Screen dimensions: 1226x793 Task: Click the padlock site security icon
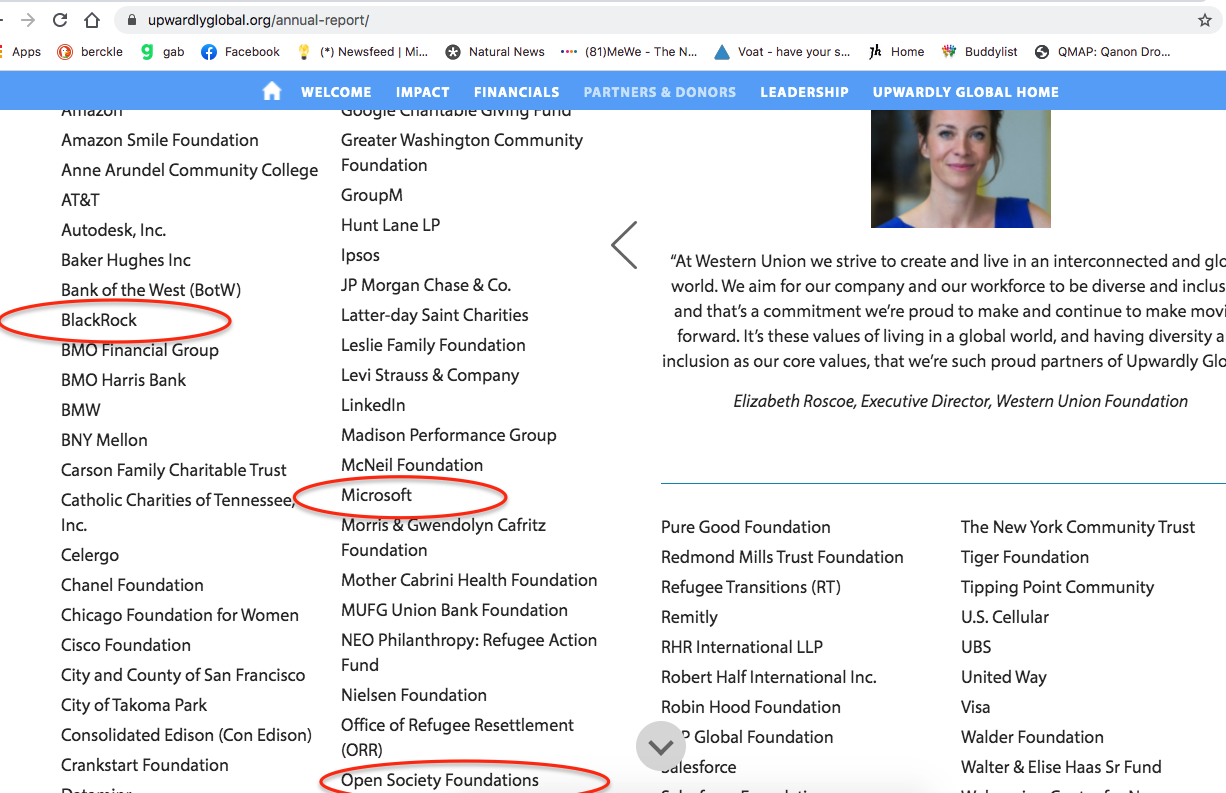(x=132, y=20)
